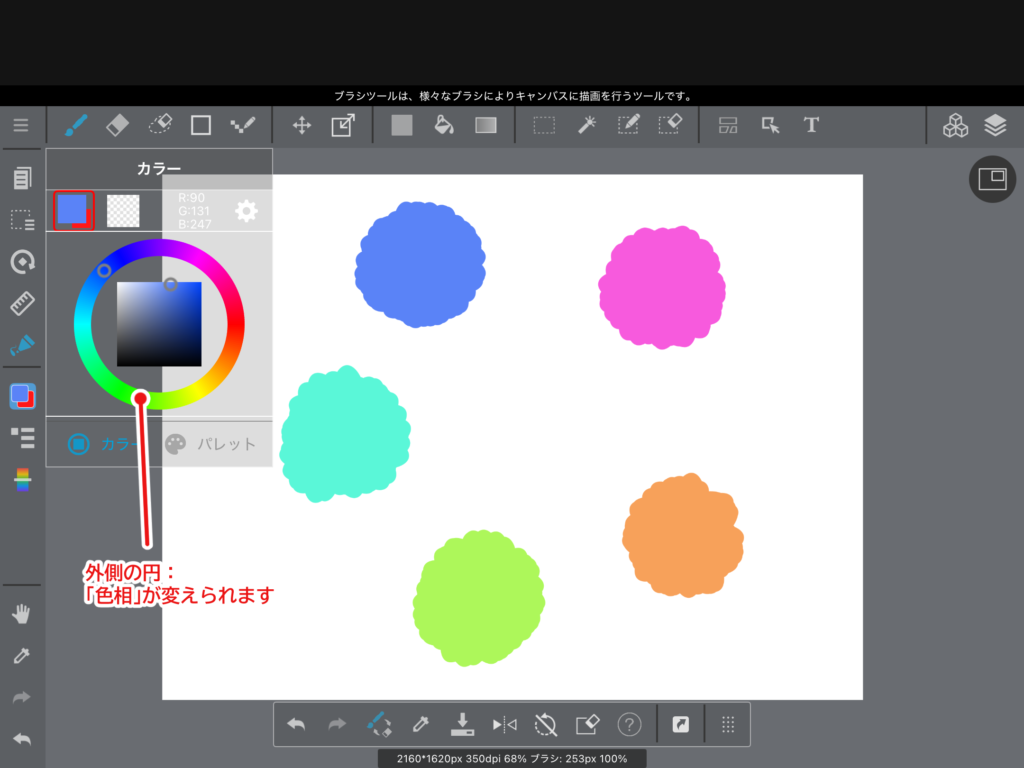The image size is (1024, 768).
Task: Activate the Magic Wand selection tool
Action: coord(588,125)
